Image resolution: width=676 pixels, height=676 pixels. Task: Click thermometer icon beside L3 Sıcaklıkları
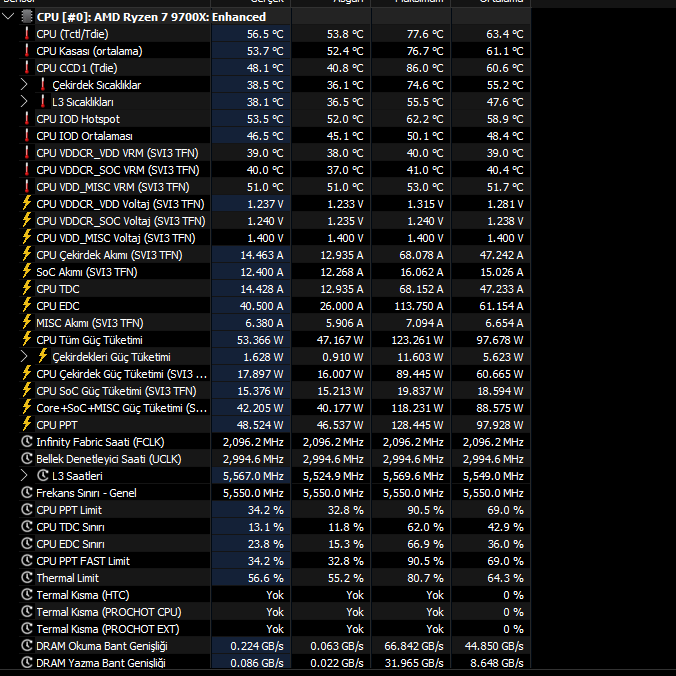(43, 102)
